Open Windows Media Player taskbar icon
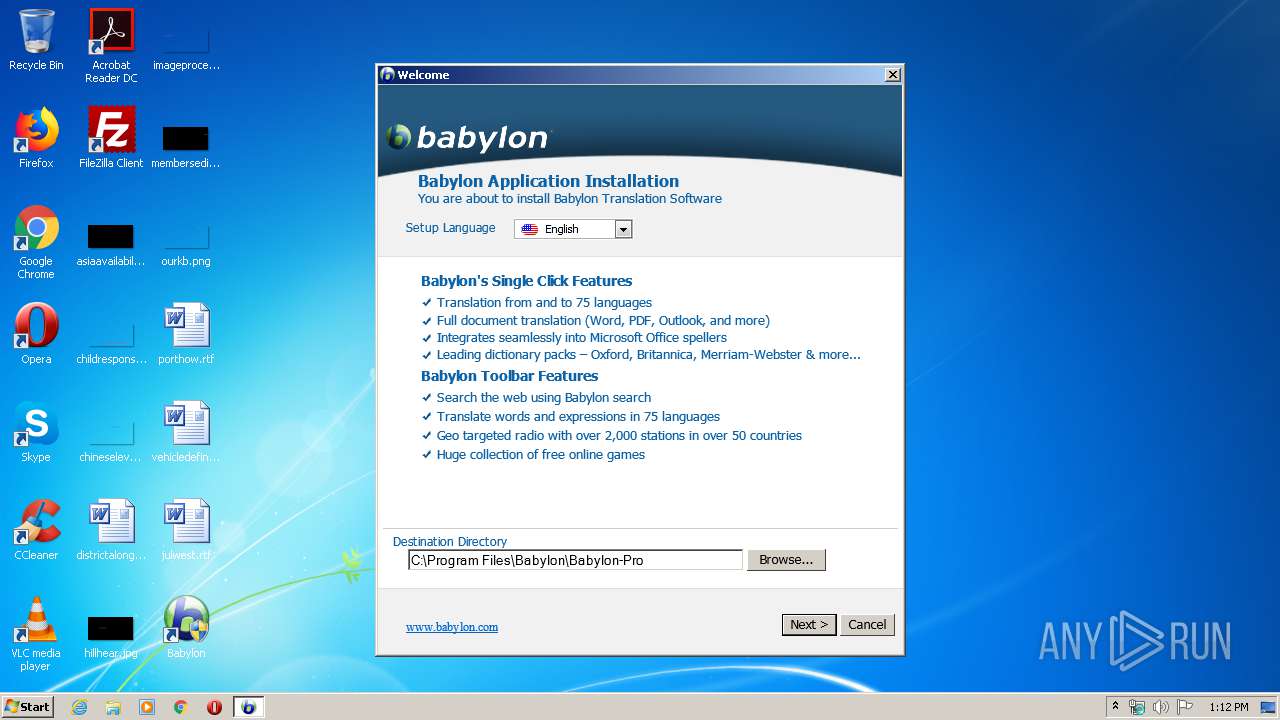This screenshot has height=720, width=1280. (x=147, y=707)
